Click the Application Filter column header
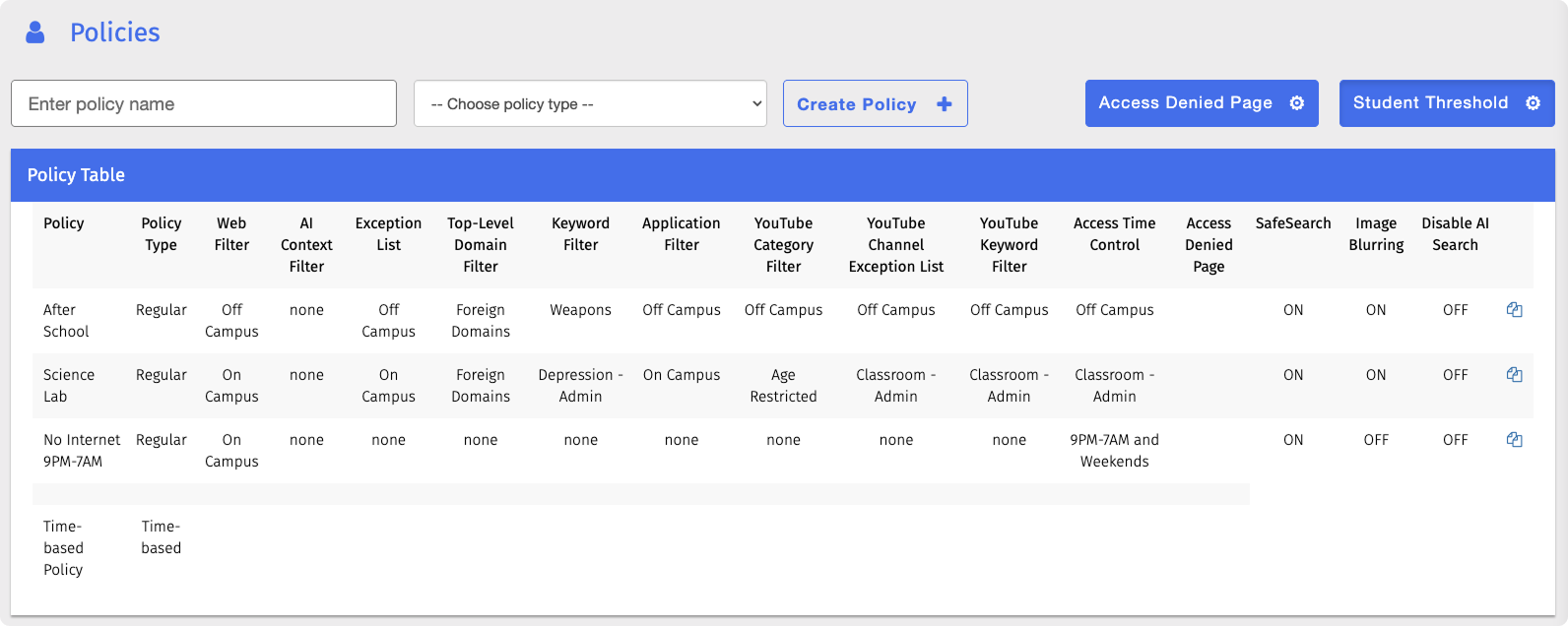 (x=682, y=234)
